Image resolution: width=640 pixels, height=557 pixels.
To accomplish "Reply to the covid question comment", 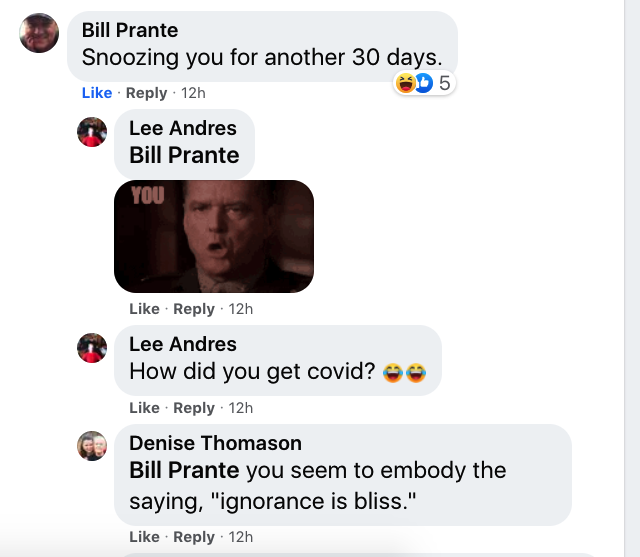I will click(x=194, y=408).
